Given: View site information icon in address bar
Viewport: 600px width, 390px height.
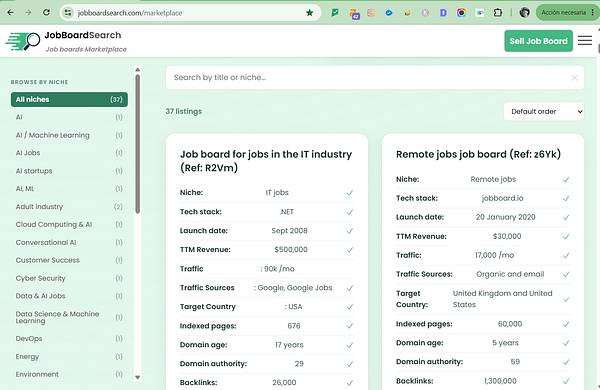Looking at the screenshot, I should (68, 13).
